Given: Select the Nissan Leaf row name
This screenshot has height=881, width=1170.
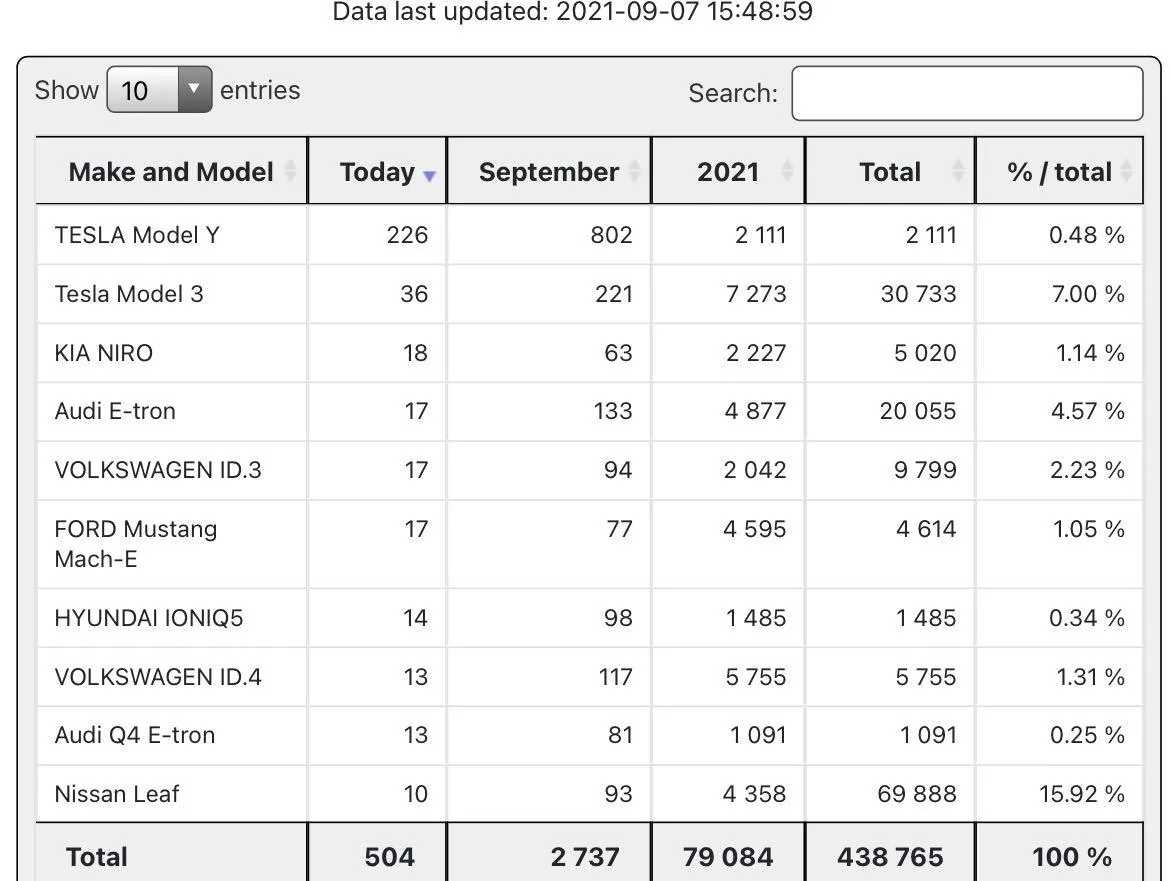Looking at the screenshot, I should click(117, 793).
